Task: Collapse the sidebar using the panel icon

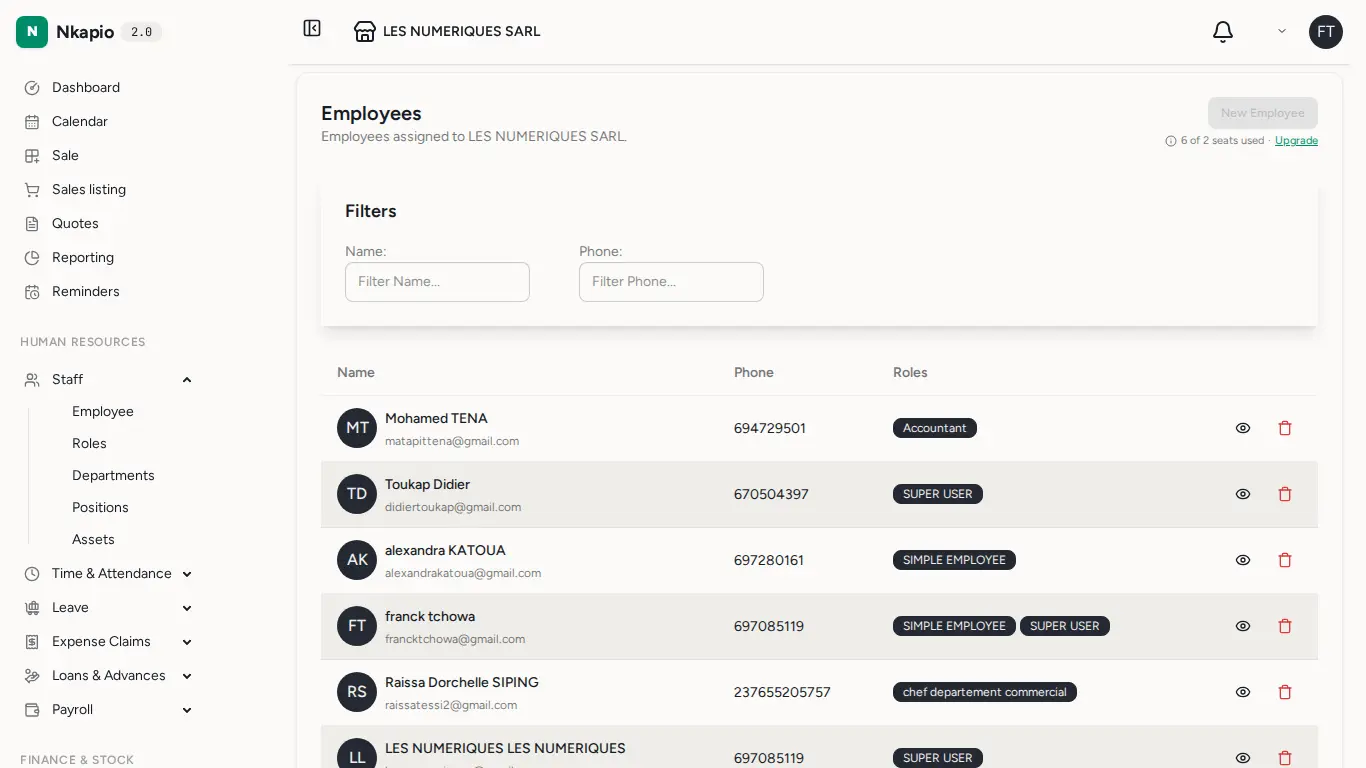Action: (312, 29)
